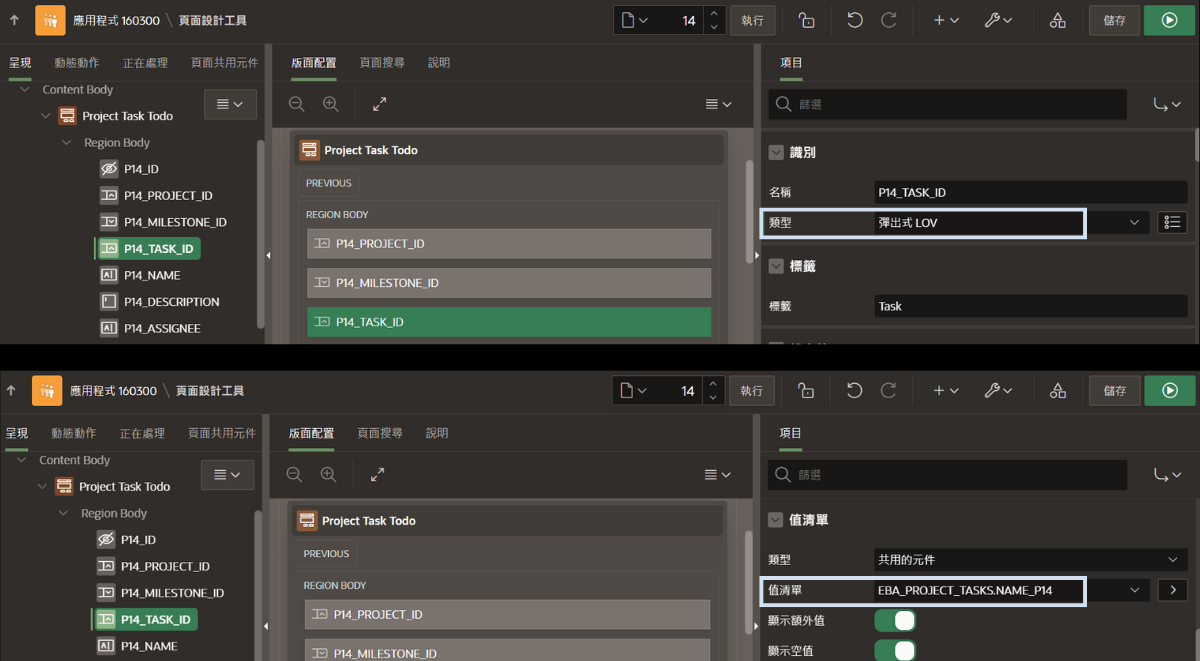Click the 儲存 button in upper window
This screenshot has height=661, width=1200.
(x=1114, y=20)
